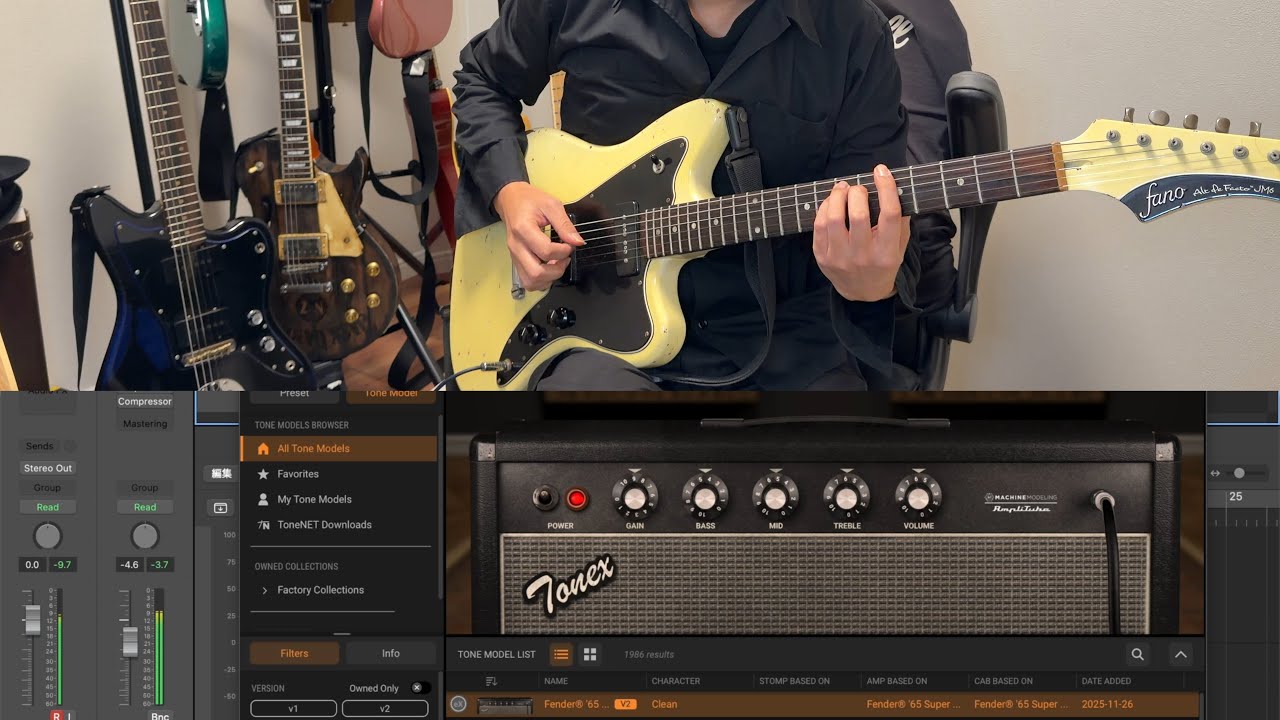Open the Info tab
This screenshot has width=1280, height=720.
click(x=390, y=653)
